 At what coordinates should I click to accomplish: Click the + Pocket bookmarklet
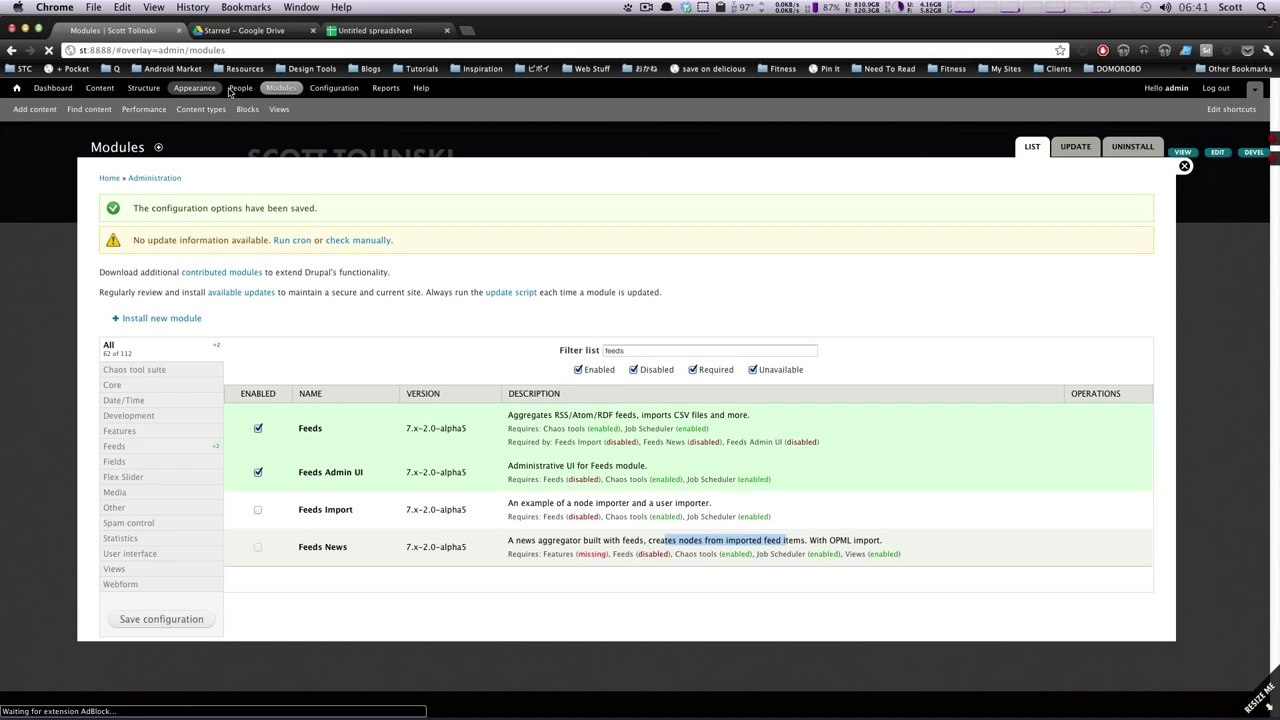(66, 69)
